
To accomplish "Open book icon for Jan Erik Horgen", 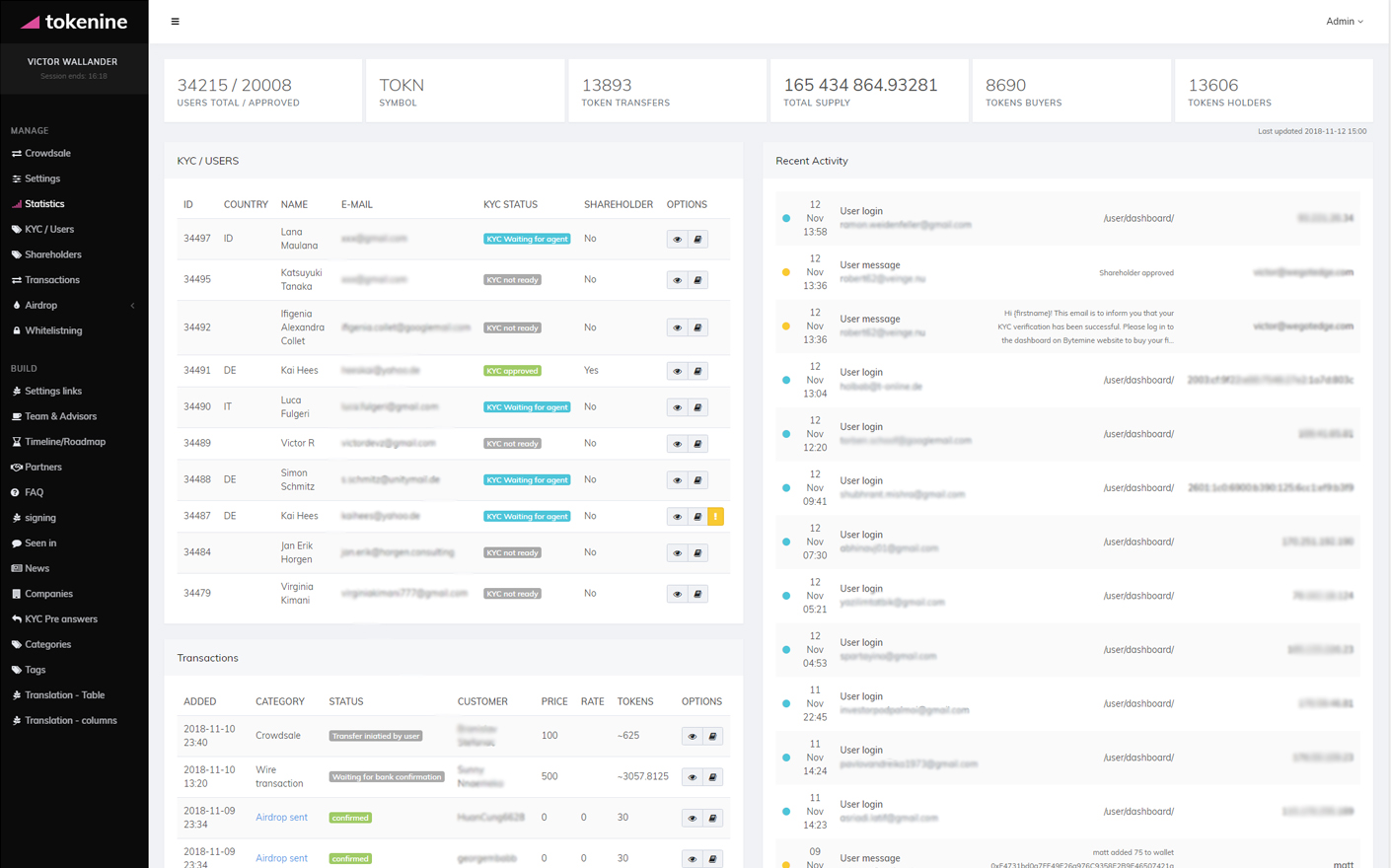I will tap(697, 553).
